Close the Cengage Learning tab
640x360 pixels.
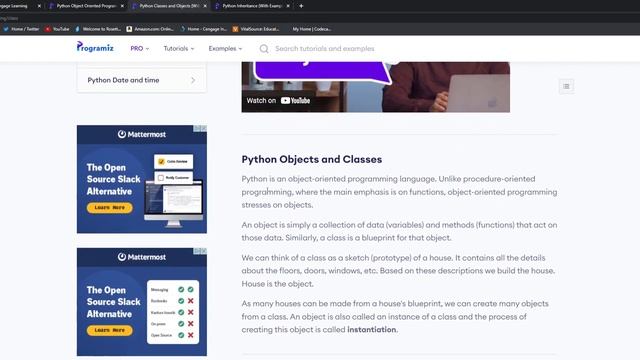pyautogui.click(x=39, y=6)
